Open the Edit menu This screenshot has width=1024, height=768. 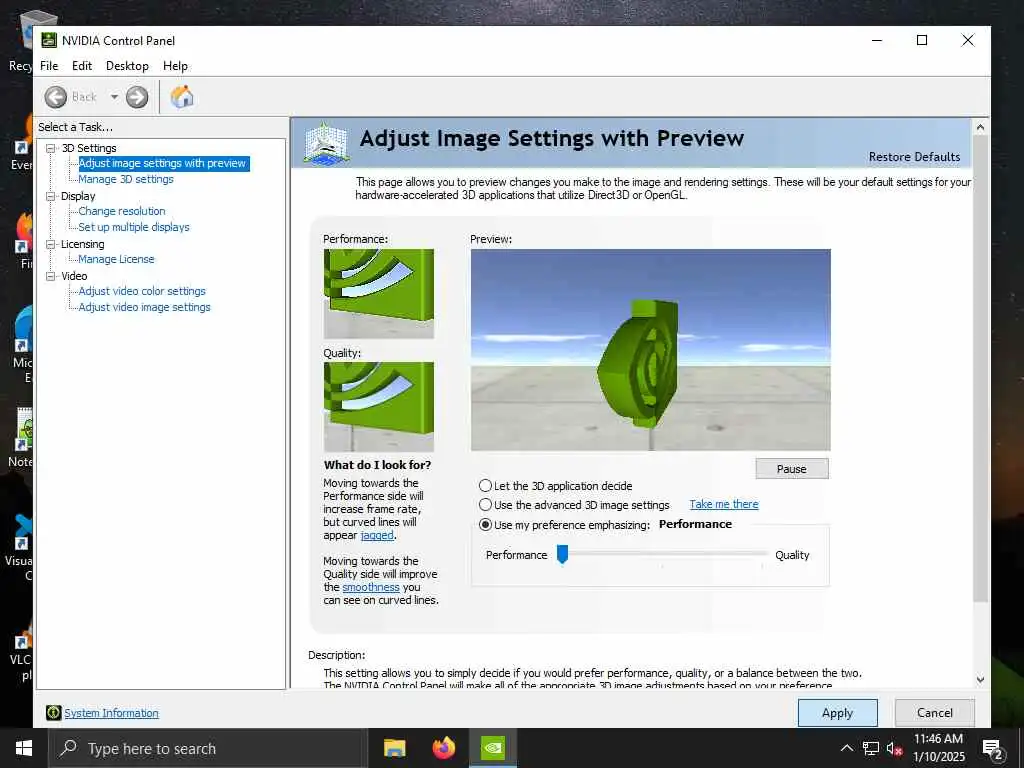click(x=82, y=66)
